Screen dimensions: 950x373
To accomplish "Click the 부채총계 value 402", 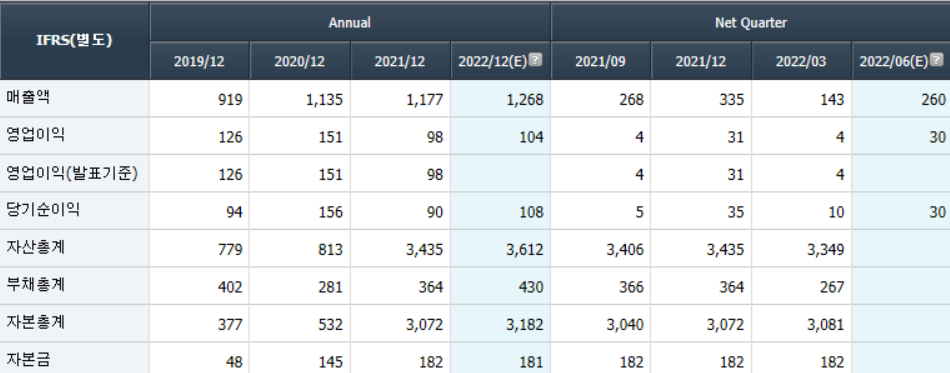I will click(x=231, y=288).
